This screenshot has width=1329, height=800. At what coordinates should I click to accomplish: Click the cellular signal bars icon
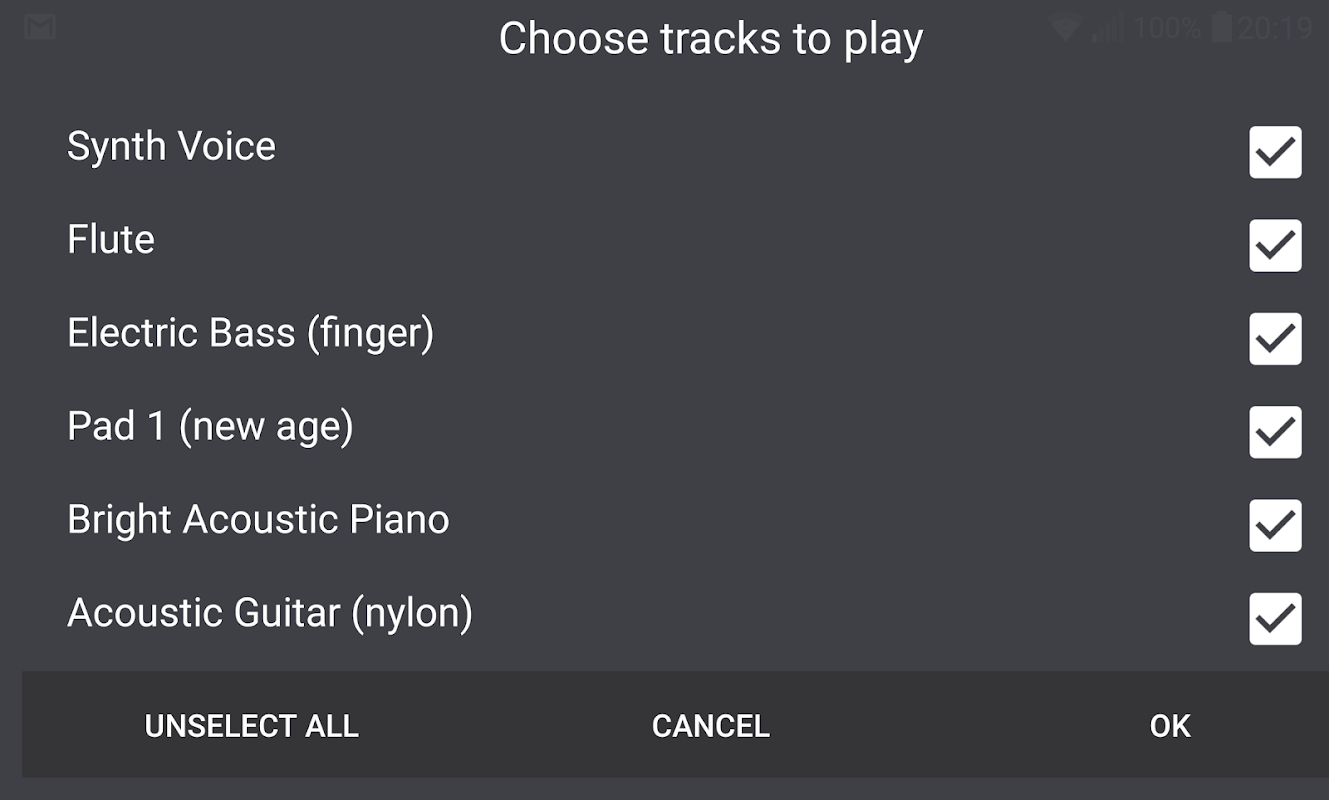pos(1106,28)
